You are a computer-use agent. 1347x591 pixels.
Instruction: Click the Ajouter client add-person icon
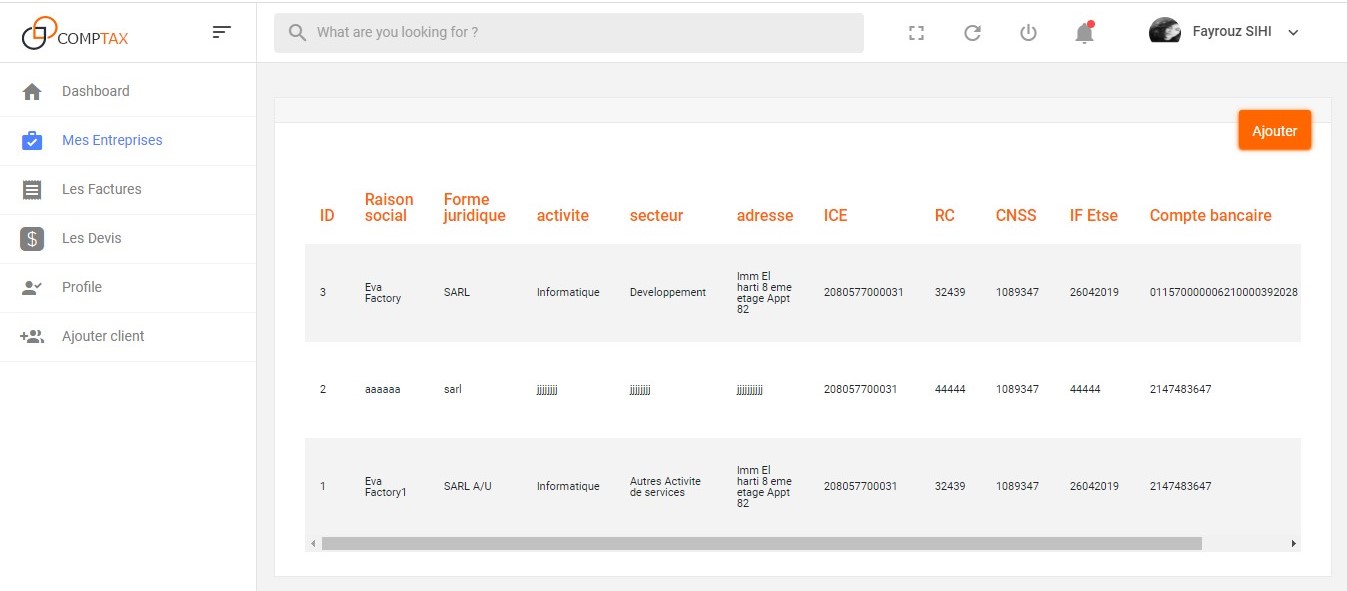click(32, 336)
